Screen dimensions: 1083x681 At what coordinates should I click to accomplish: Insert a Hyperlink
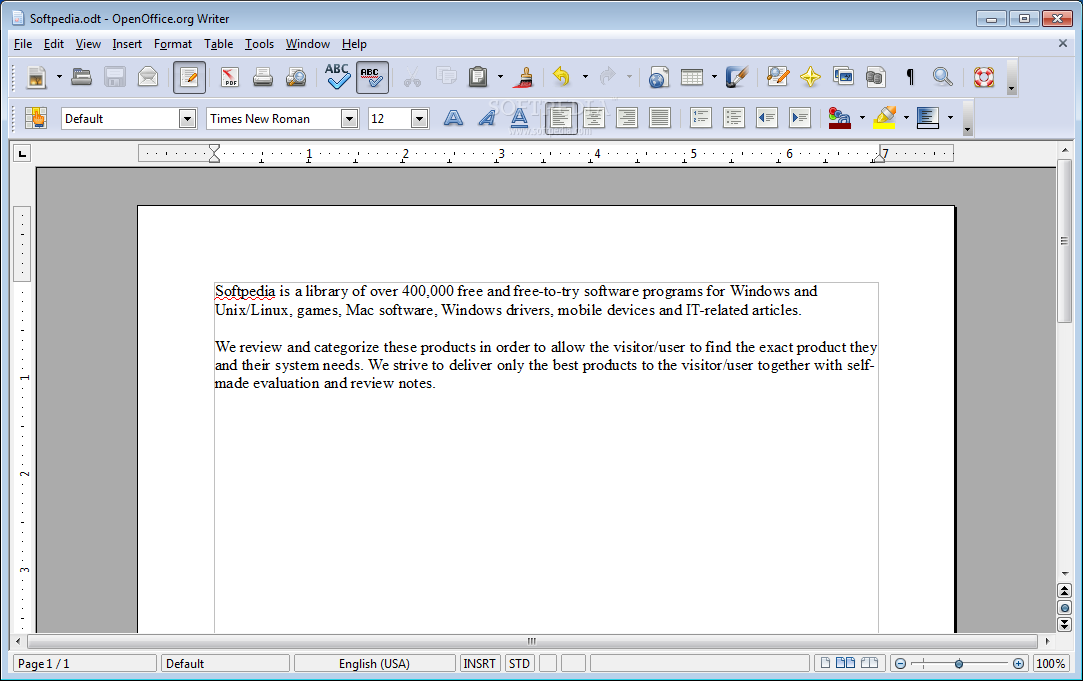(x=658, y=77)
